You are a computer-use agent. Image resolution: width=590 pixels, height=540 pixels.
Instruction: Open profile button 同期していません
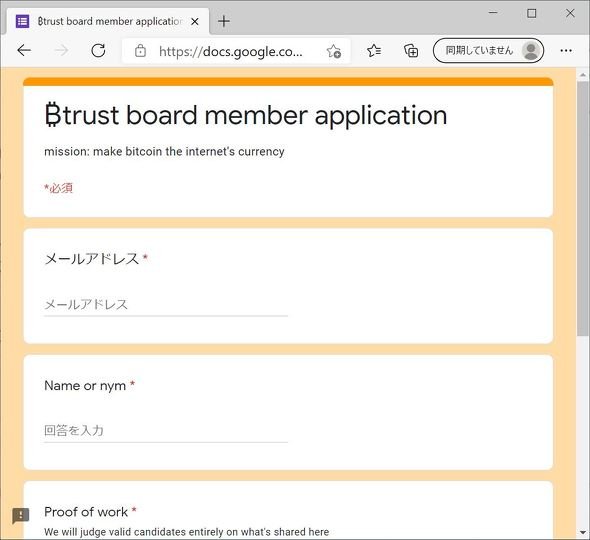pyautogui.click(x=488, y=50)
